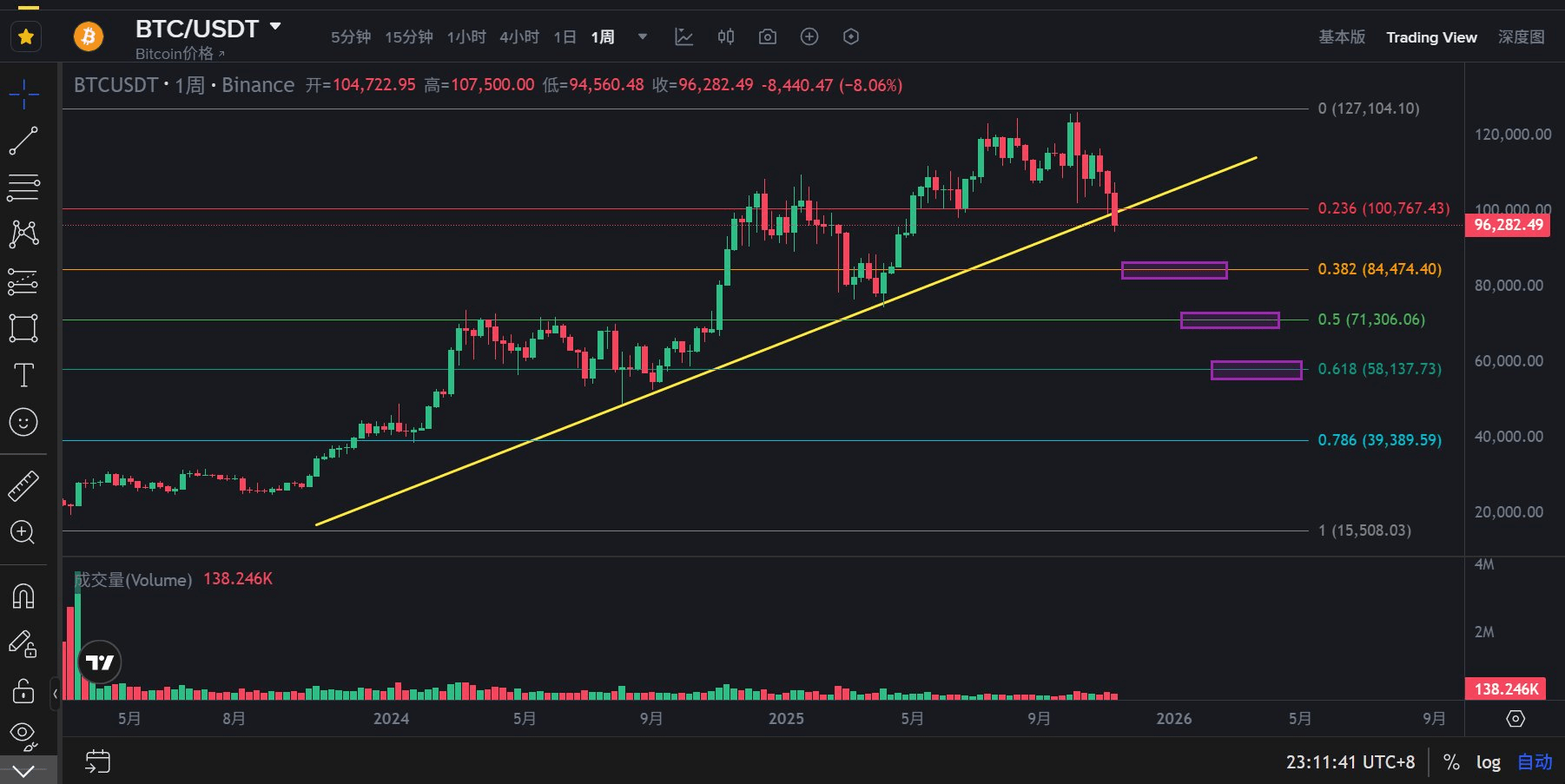Expand the left toolbar bottom chevron

click(23, 770)
